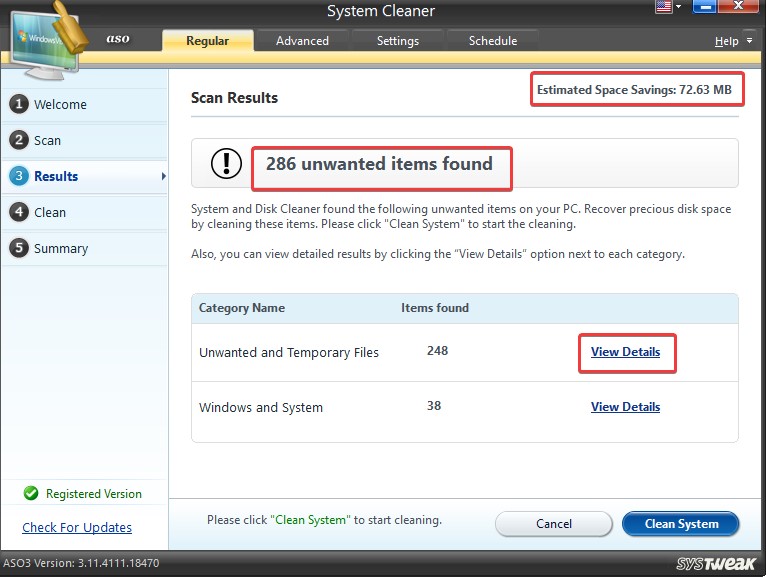Screen dimensions: 766x577
Task: Click the step 1 Welcome number icon
Action: coord(18,104)
